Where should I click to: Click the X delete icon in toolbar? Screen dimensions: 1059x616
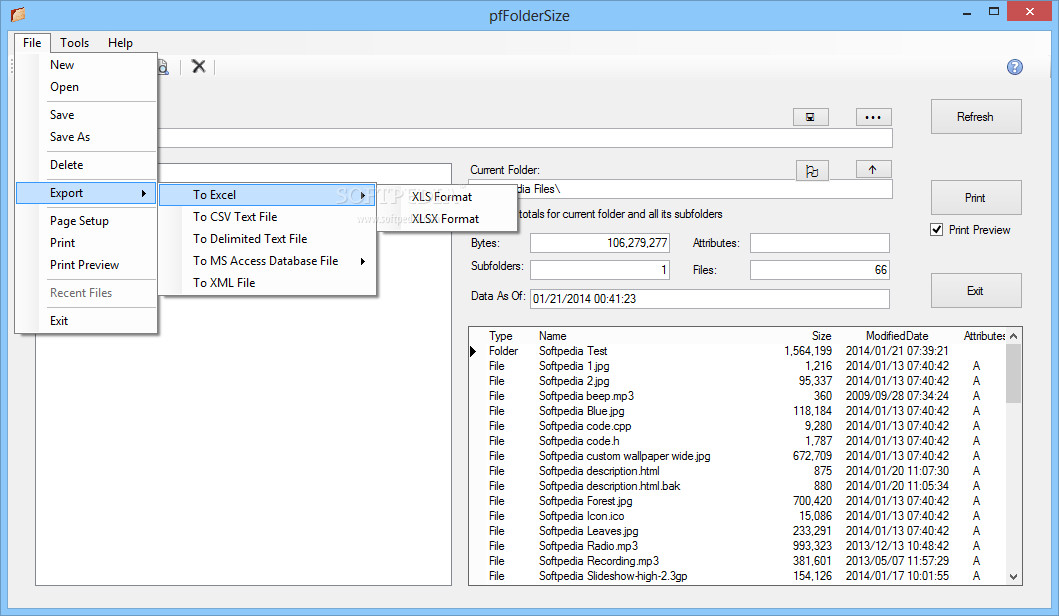pos(199,66)
